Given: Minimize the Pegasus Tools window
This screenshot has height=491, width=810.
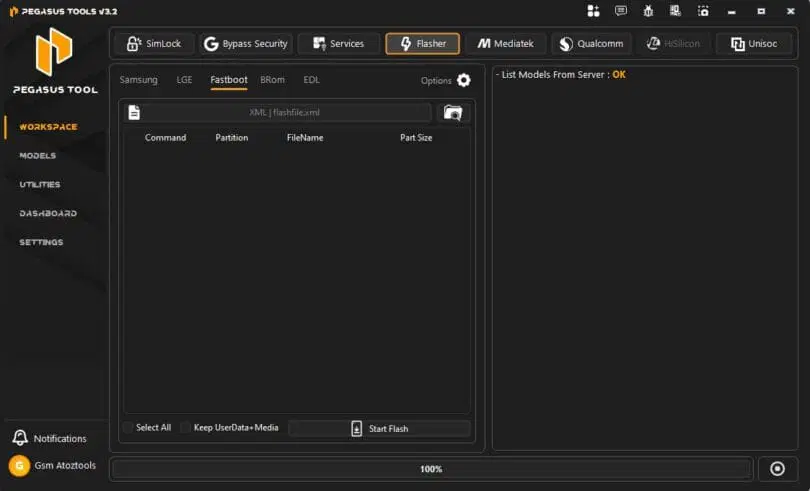Looking at the screenshot, I should tap(731, 11).
